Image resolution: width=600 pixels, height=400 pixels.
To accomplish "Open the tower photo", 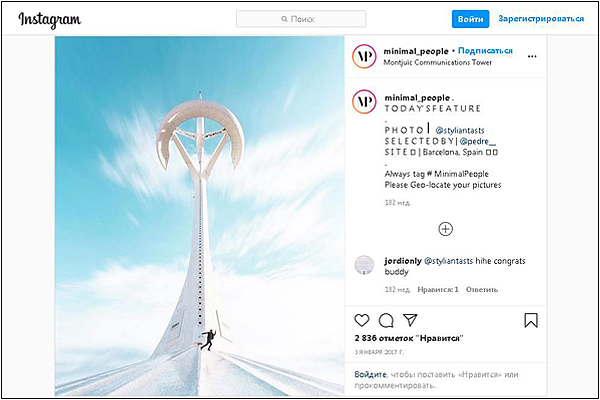I will coord(200,216).
